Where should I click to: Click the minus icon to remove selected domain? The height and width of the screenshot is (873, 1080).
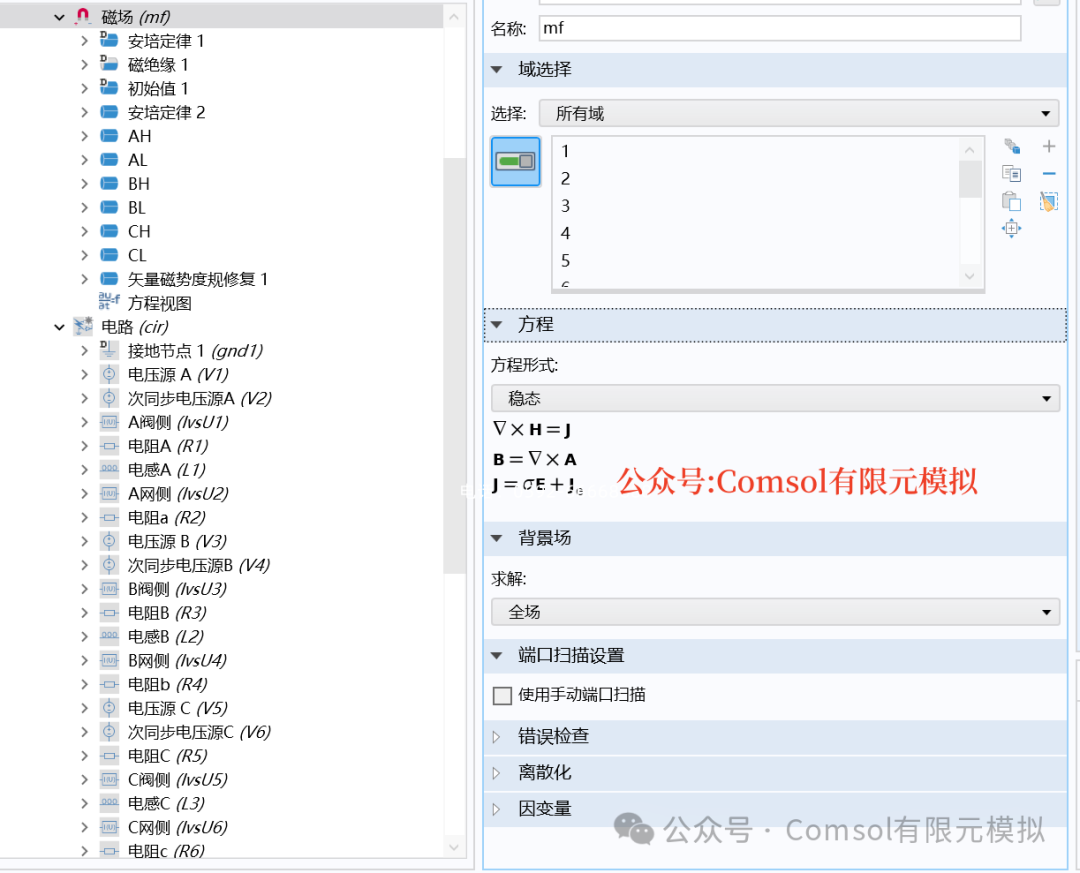pos(1048,173)
